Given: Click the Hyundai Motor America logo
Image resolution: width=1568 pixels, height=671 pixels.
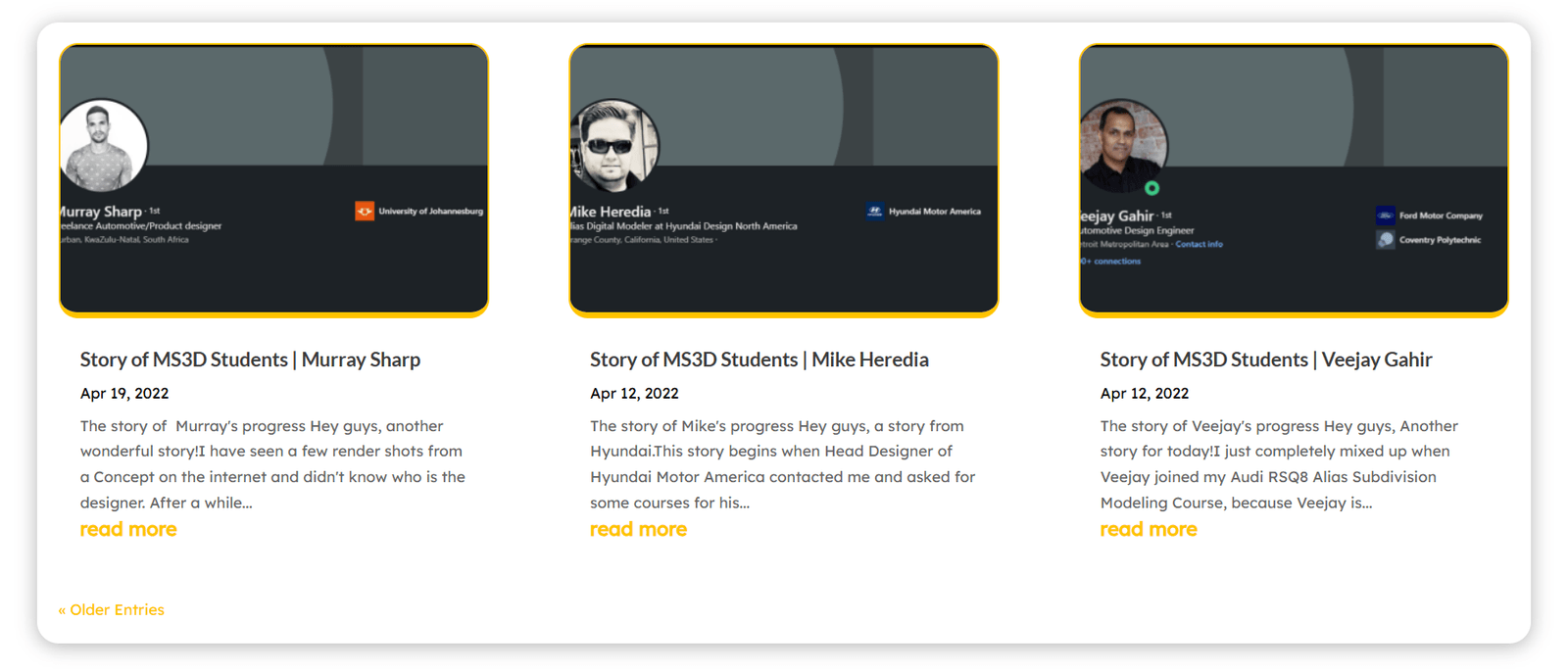Looking at the screenshot, I should click(874, 210).
